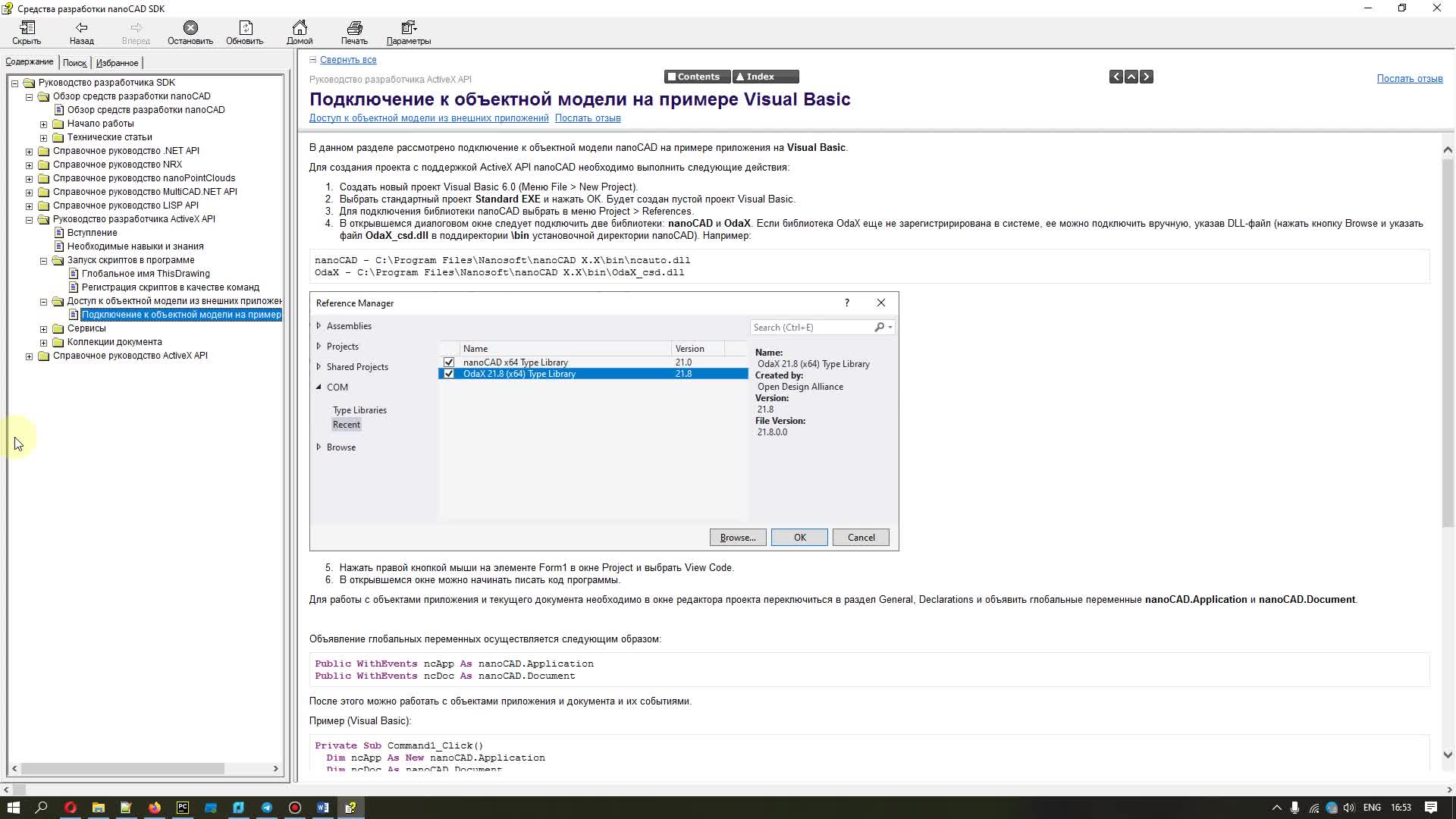Click the Скрыть (Hide) toolbar icon
This screenshot has width=1456, height=819.
point(27,33)
